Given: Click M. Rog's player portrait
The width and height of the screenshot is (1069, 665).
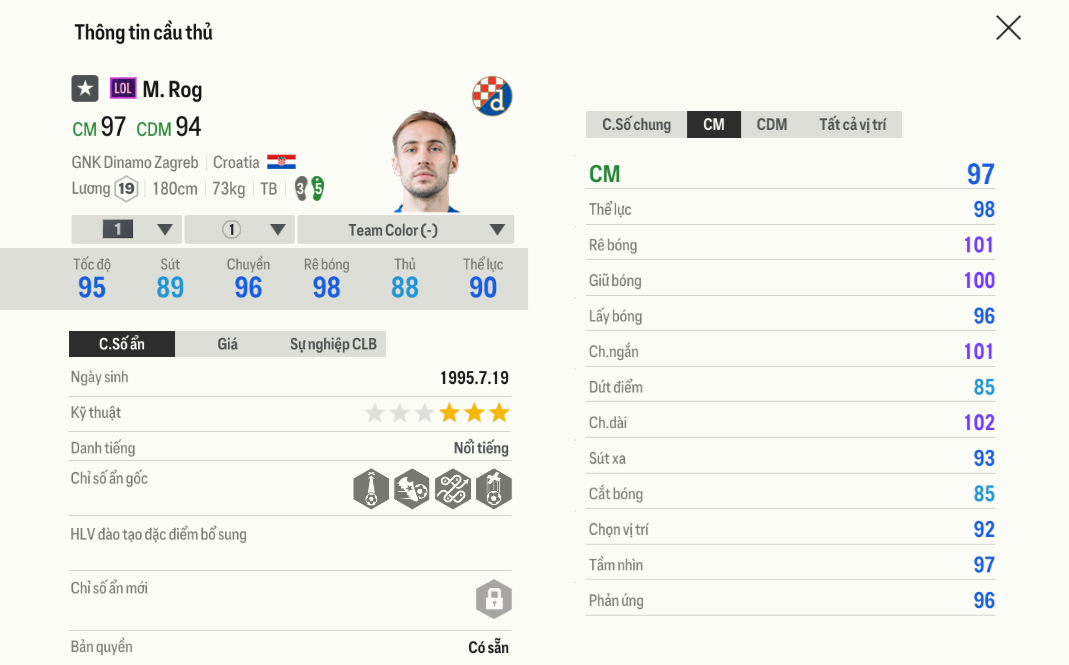Looking at the screenshot, I should click(425, 162).
